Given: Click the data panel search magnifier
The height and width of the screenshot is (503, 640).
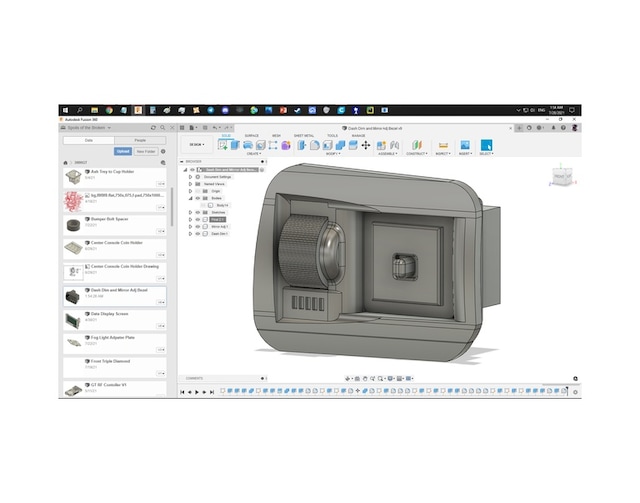Looking at the screenshot, I should pyautogui.click(x=162, y=128).
